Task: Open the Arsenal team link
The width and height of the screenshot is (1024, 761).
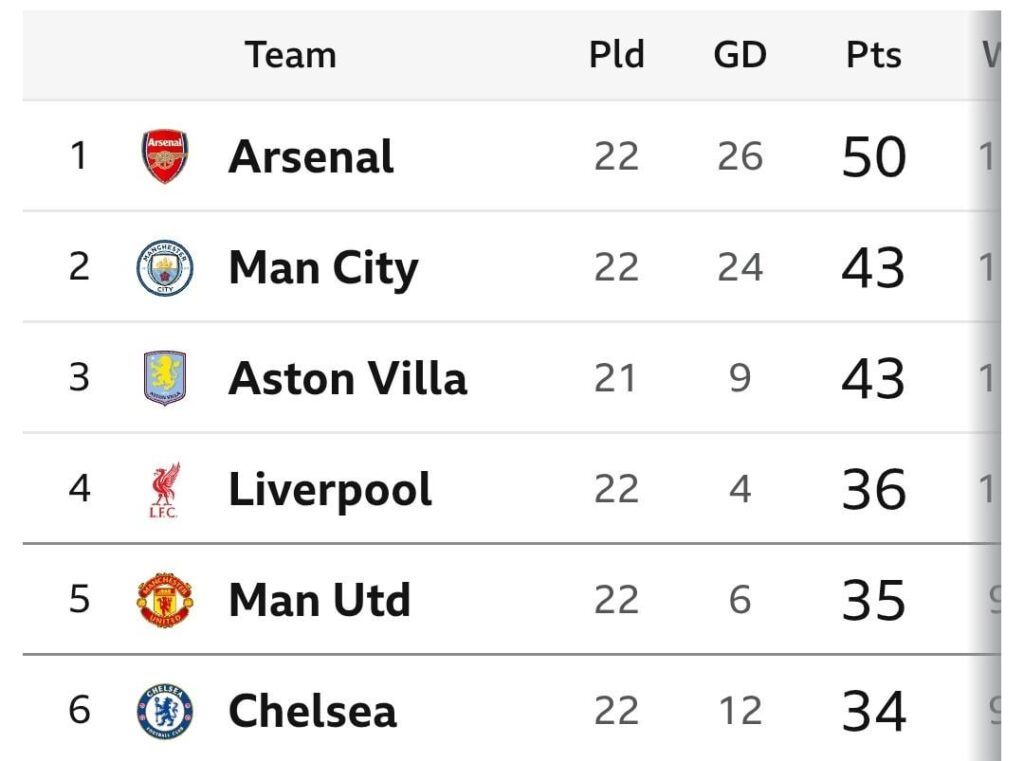Action: (x=311, y=157)
